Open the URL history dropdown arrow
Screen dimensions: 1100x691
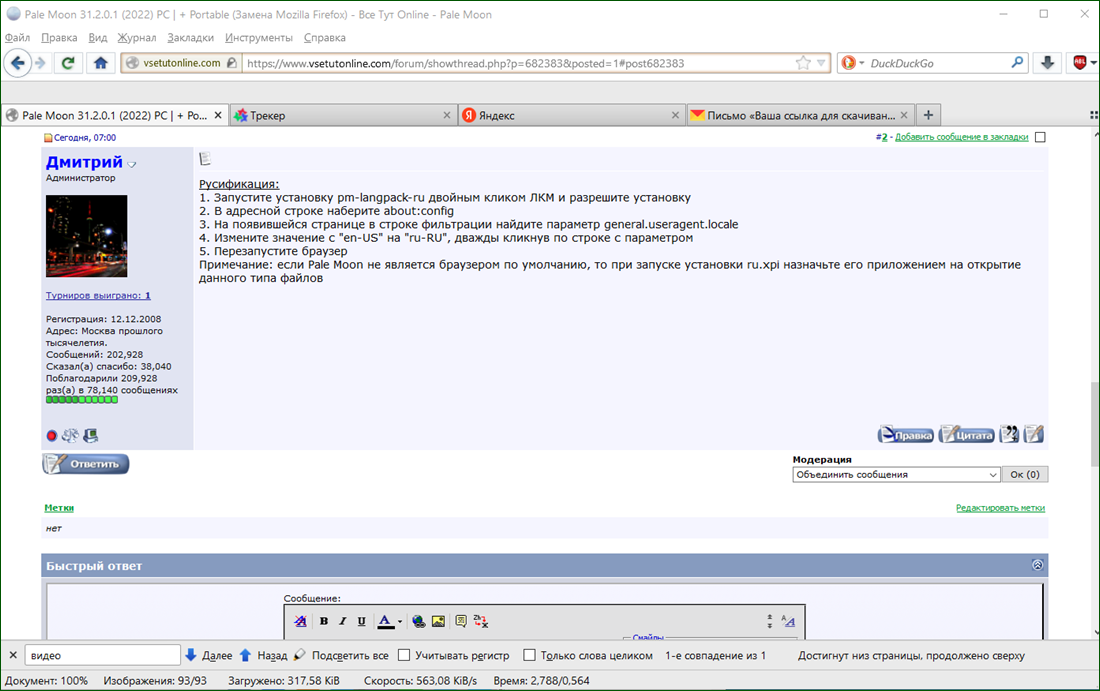[x=821, y=63]
